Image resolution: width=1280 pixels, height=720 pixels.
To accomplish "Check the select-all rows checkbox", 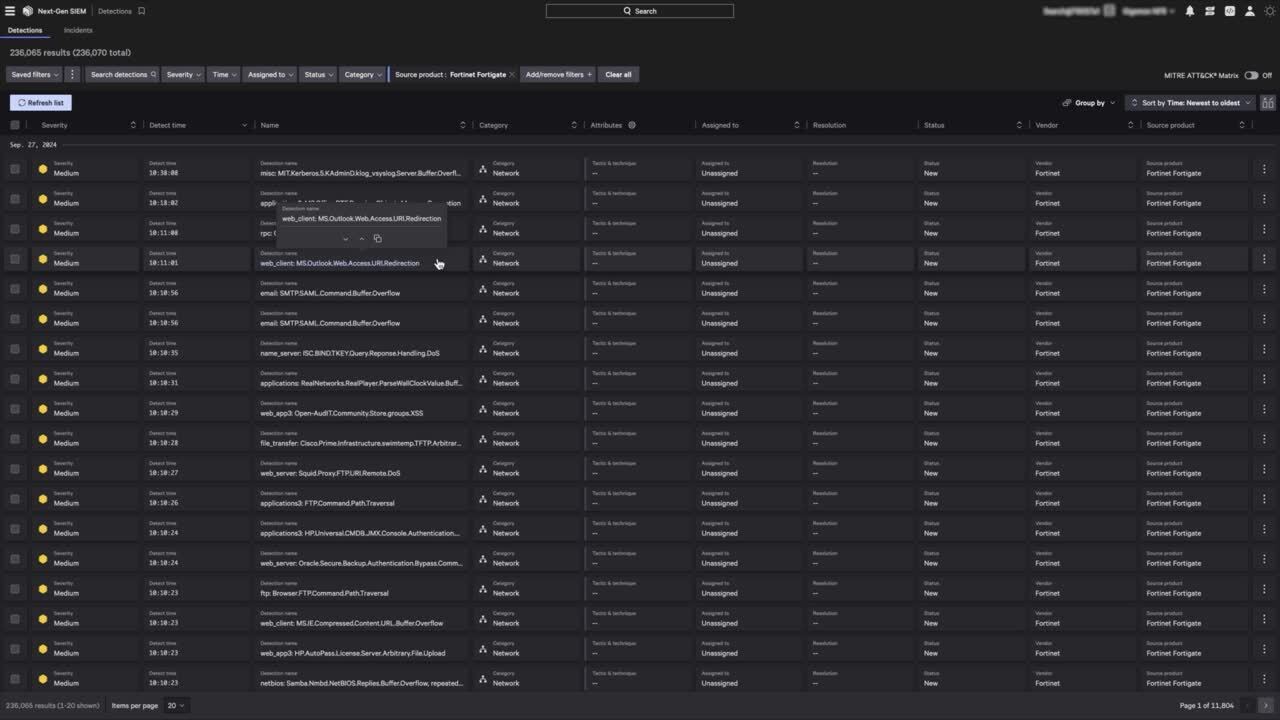I will click(x=15, y=125).
